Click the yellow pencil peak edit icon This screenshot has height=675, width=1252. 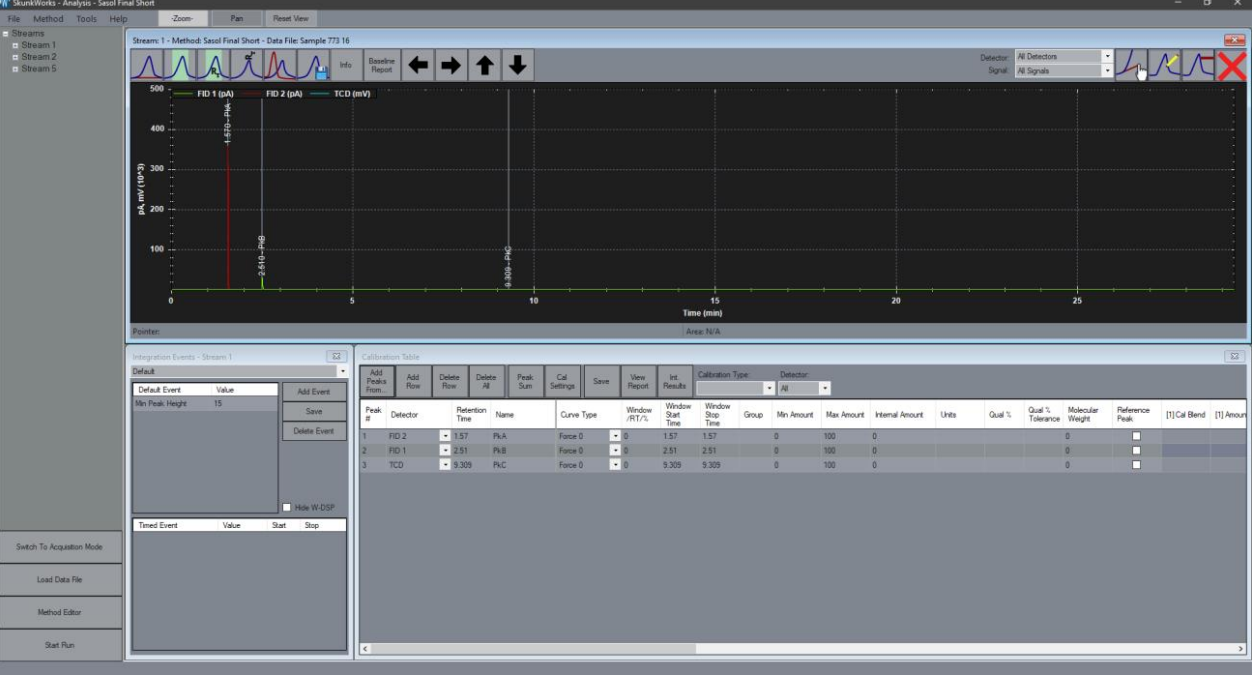point(1165,65)
